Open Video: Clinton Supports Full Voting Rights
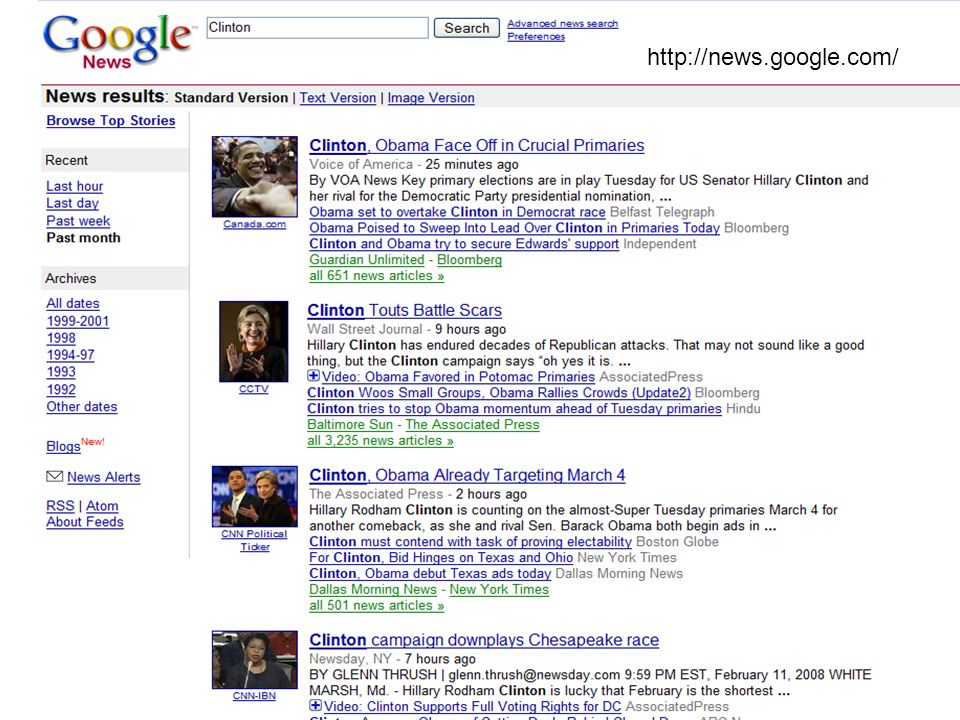 pyautogui.click(x=473, y=707)
